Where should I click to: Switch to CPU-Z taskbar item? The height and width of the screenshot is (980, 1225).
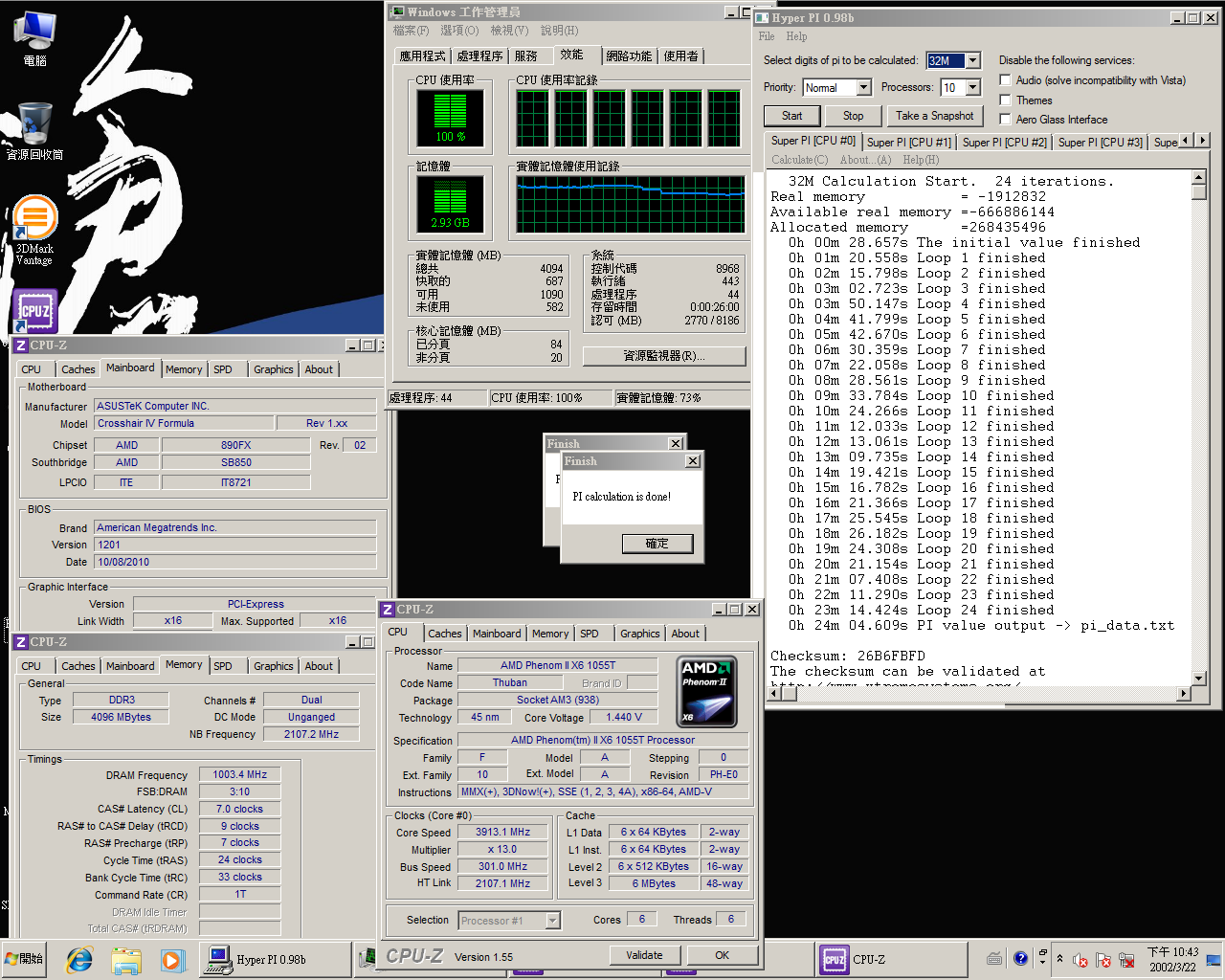point(890,959)
